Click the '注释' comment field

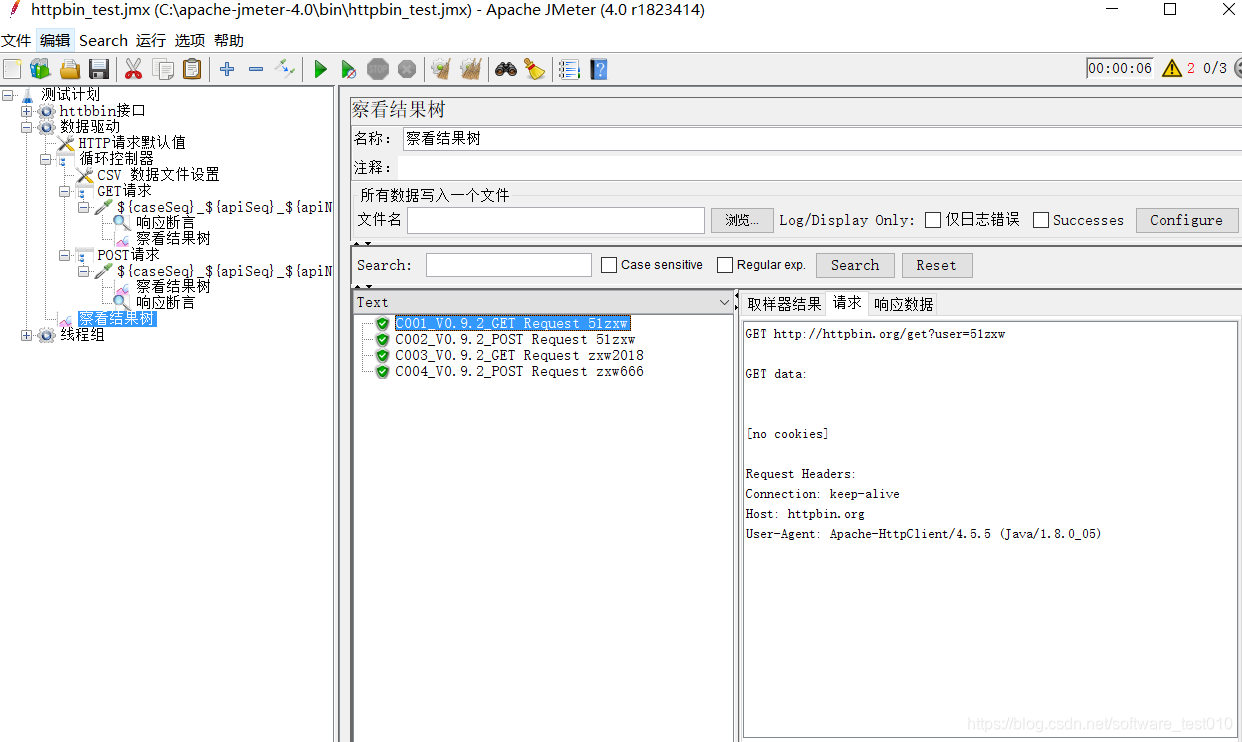(819, 167)
